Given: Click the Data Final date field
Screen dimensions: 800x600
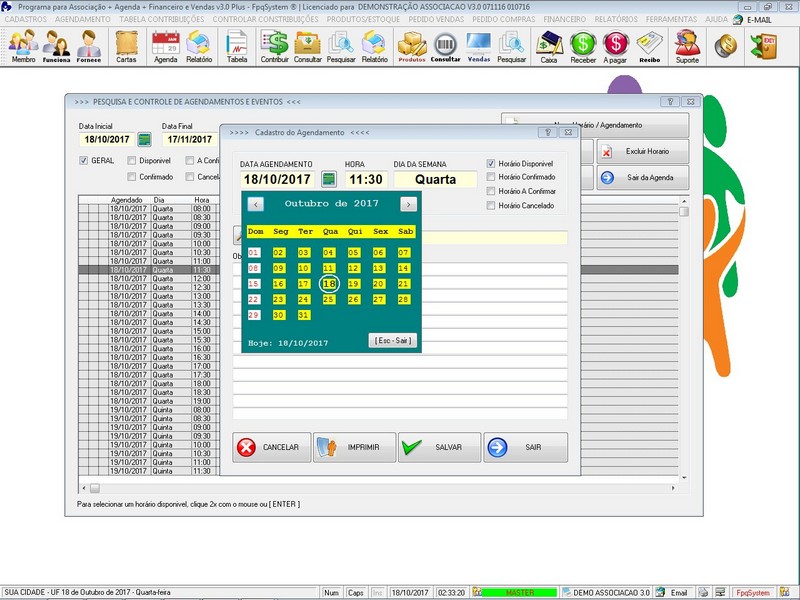Looking at the screenshot, I should pyautogui.click(x=190, y=139).
